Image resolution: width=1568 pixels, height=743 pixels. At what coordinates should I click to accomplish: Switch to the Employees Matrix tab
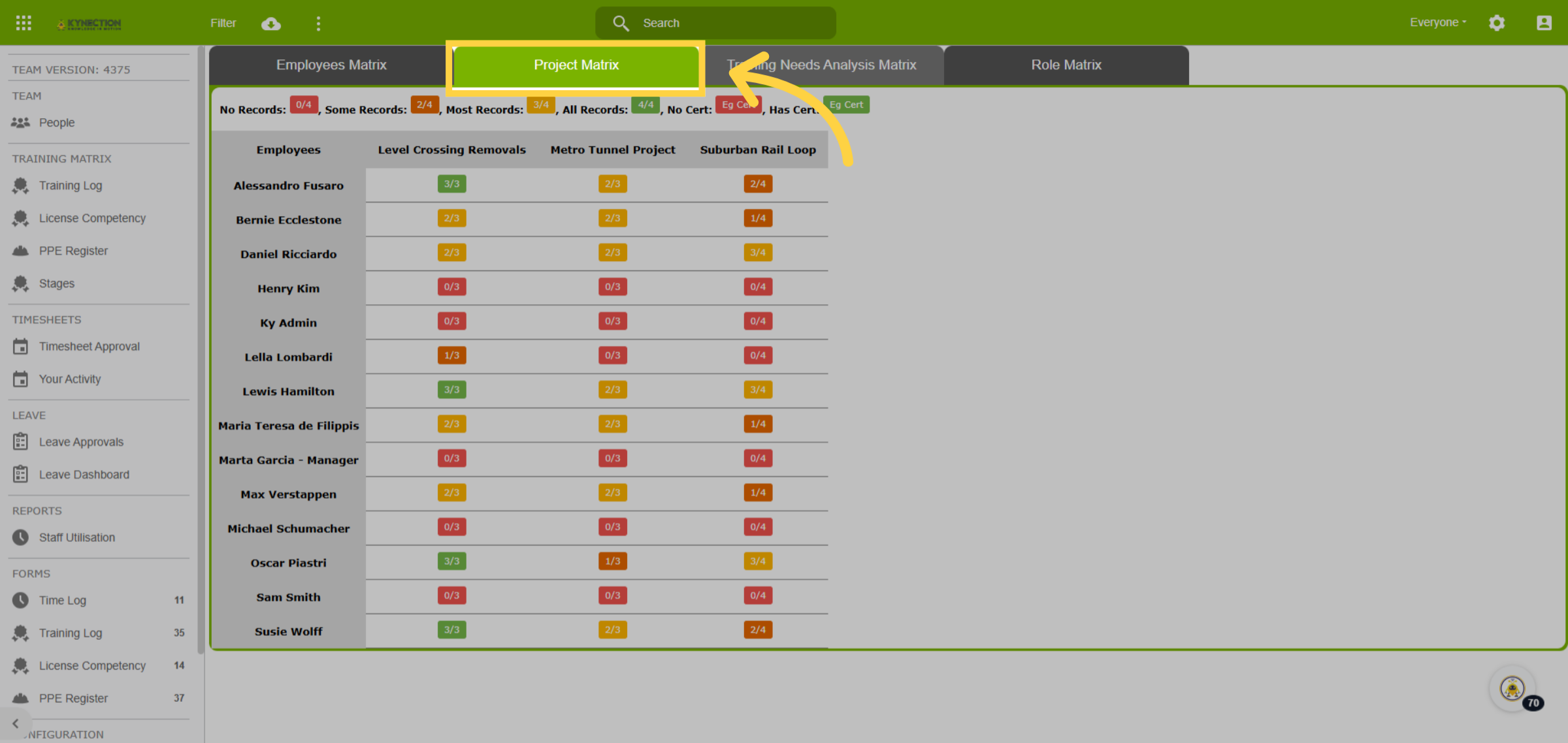331,65
